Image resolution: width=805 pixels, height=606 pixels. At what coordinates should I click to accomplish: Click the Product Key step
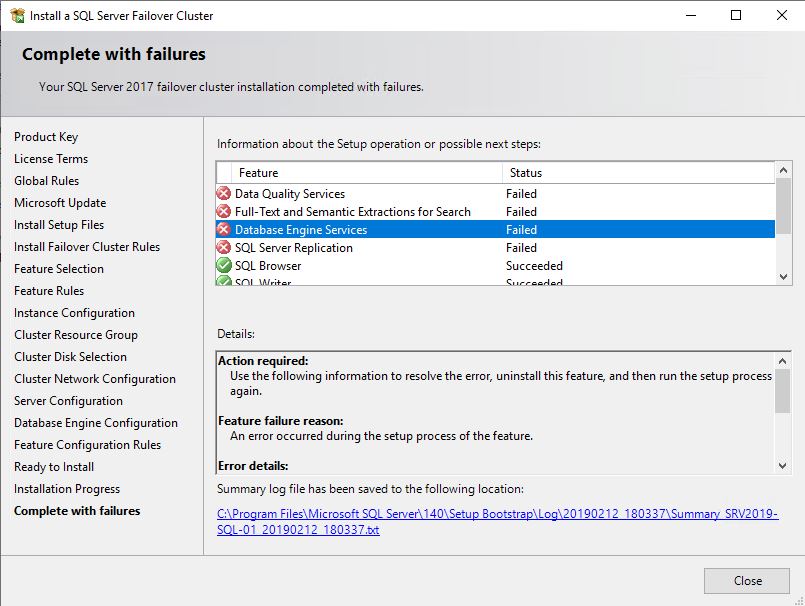coord(46,137)
